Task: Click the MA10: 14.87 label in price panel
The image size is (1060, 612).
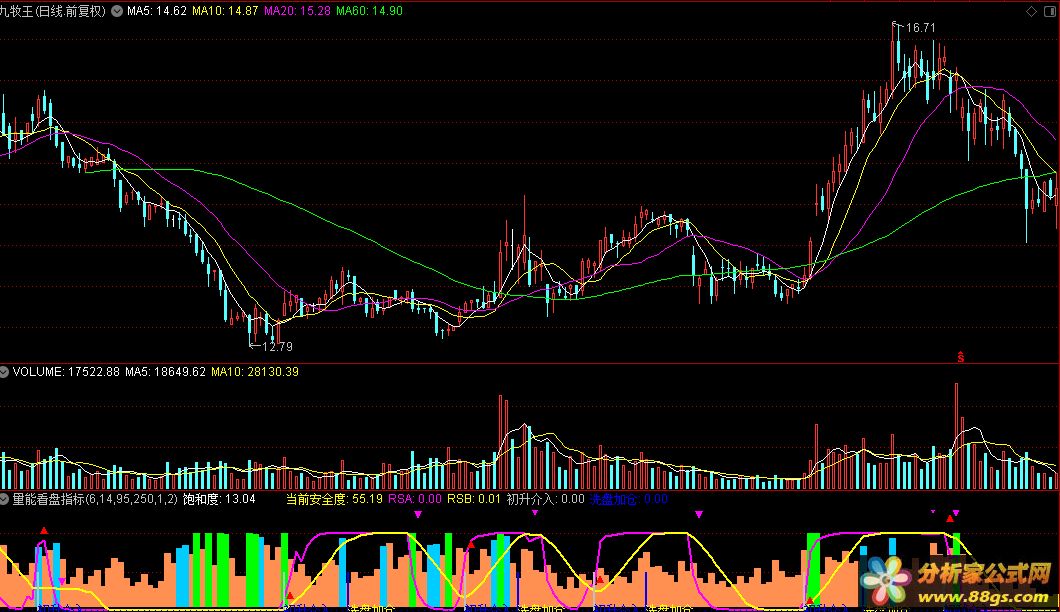Action: click(x=225, y=11)
